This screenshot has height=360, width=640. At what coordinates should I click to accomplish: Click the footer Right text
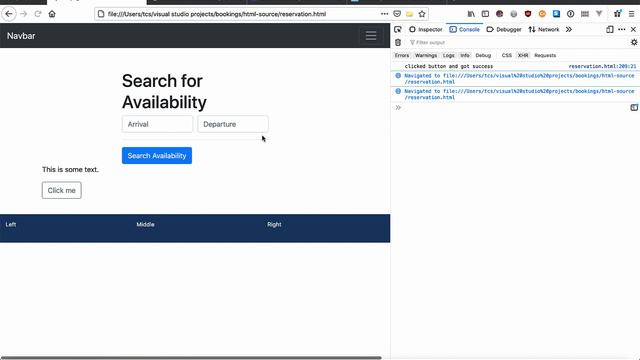click(274, 224)
